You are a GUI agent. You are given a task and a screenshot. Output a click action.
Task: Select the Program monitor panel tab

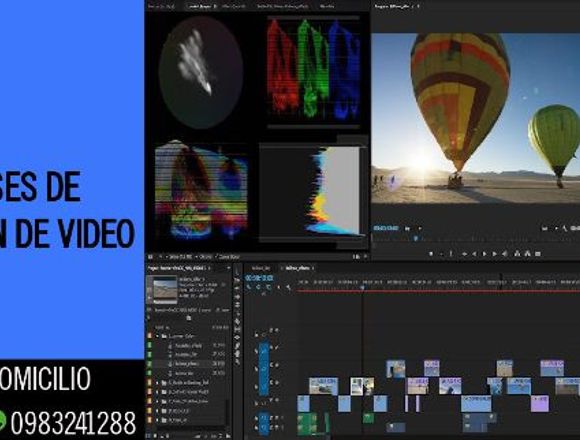(x=392, y=6)
